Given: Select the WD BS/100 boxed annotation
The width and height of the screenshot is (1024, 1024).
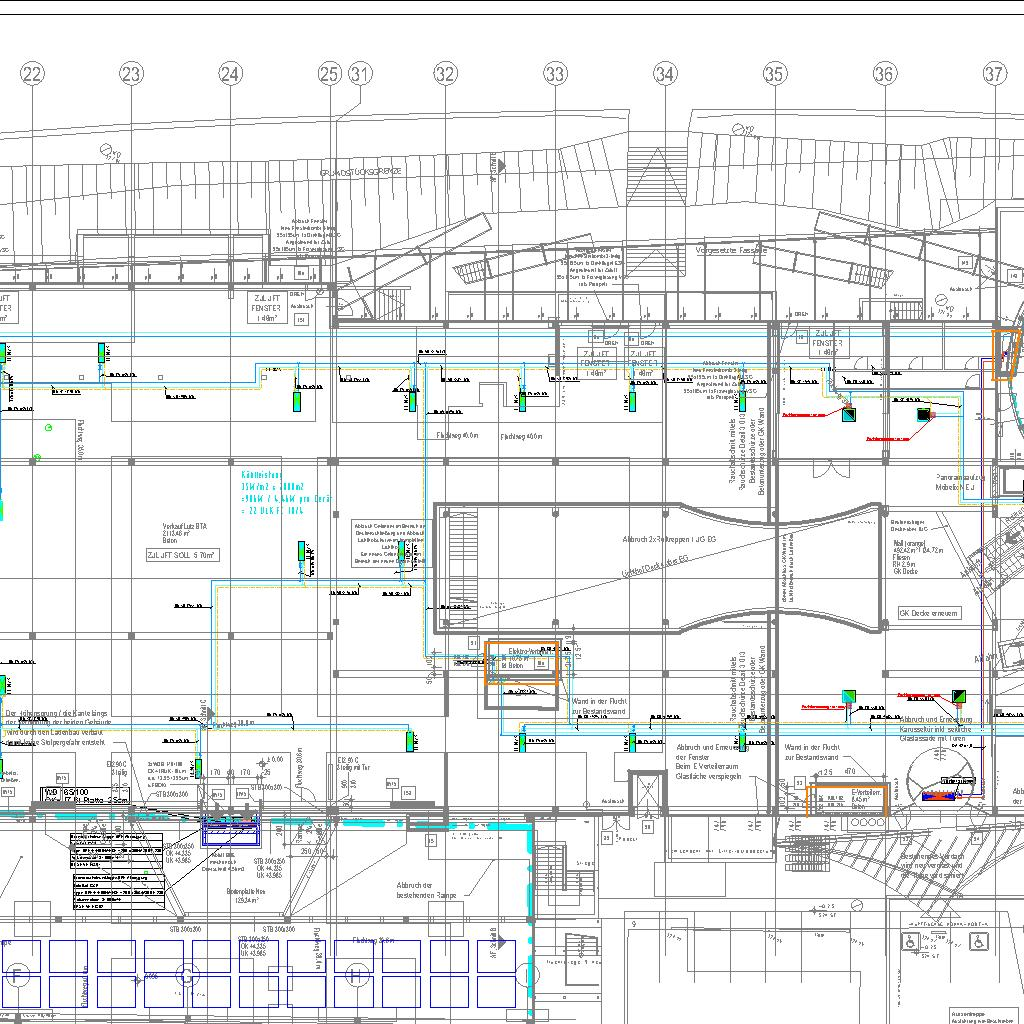Looking at the screenshot, I should tap(86, 795).
